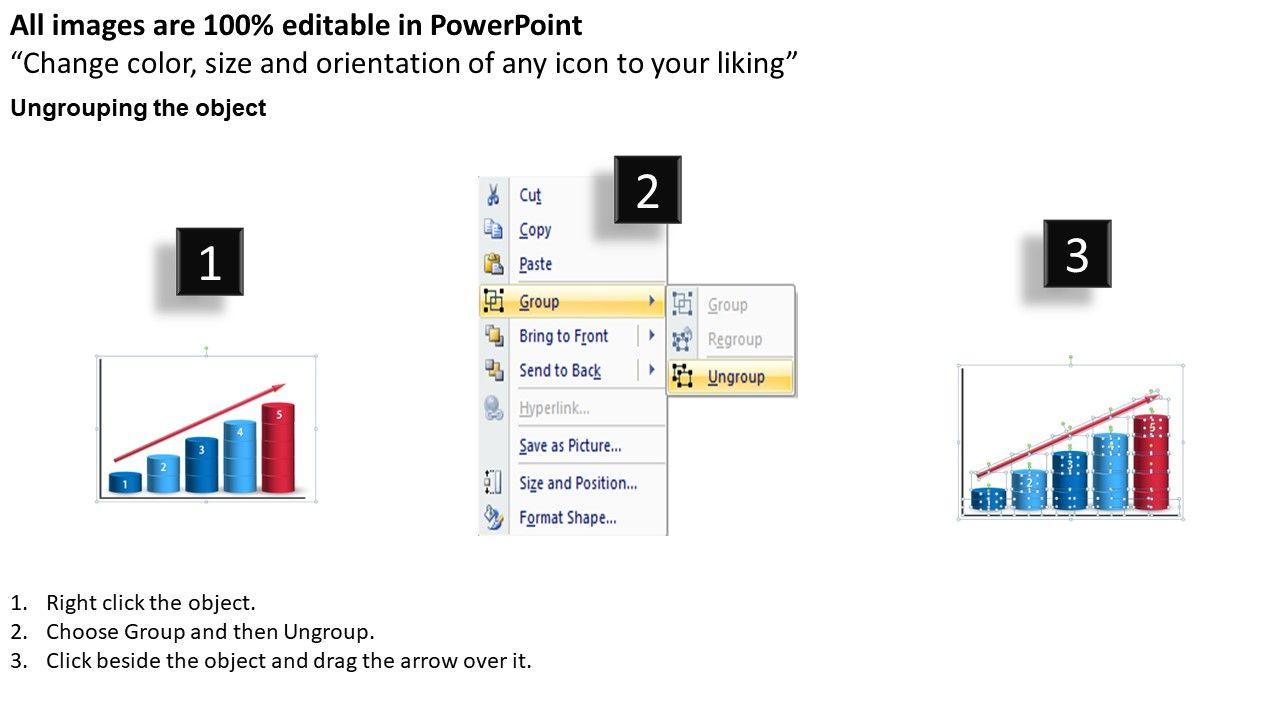Click the Cut scissors icon
Screen dimensions: 1280x720
click(x=493, y=195)
